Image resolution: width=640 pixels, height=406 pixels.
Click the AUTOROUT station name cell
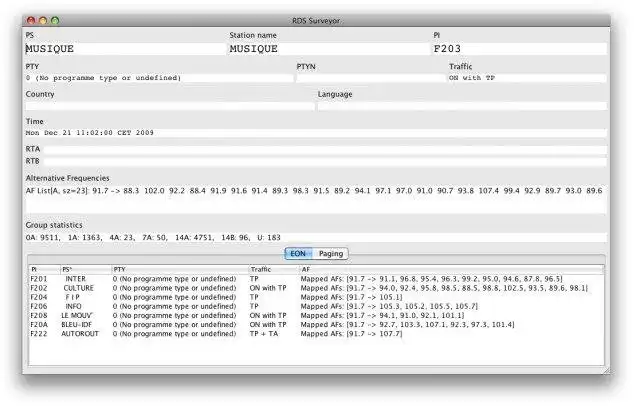80,334
